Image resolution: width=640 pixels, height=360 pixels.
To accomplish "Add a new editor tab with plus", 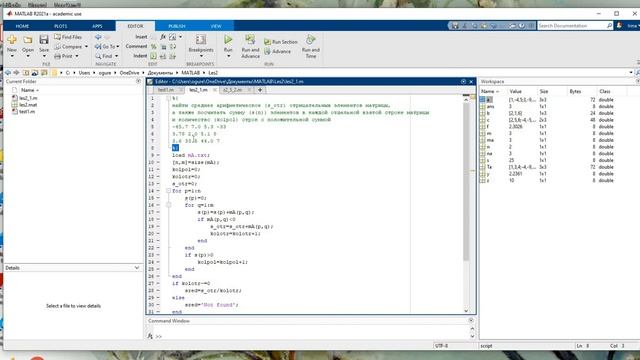I will [260, 90].
